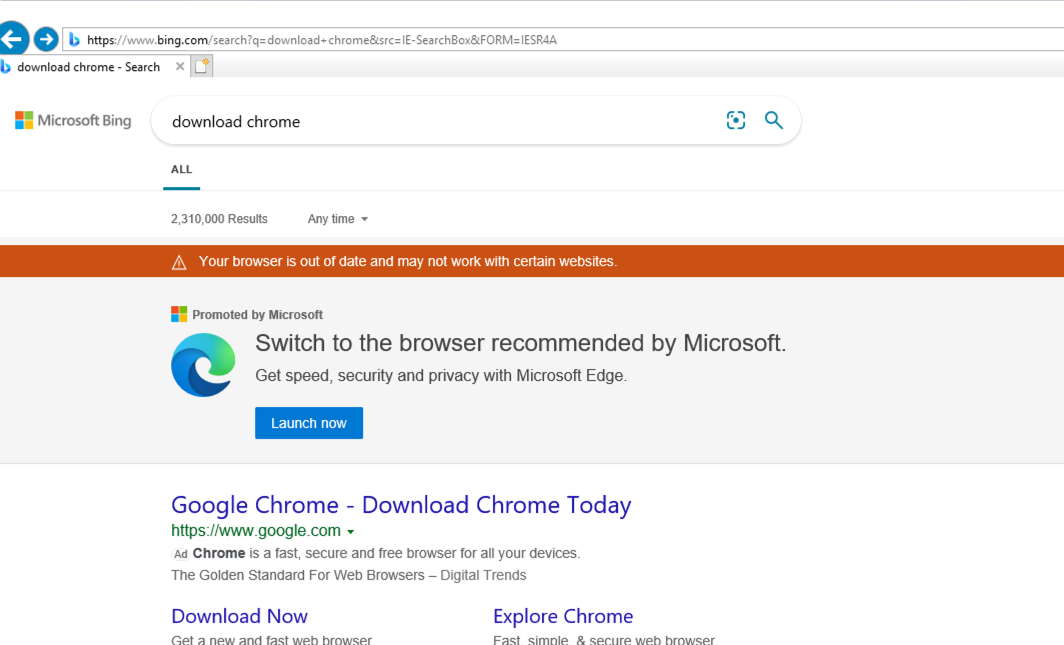Open the visual search camera icon

[736, 121]
